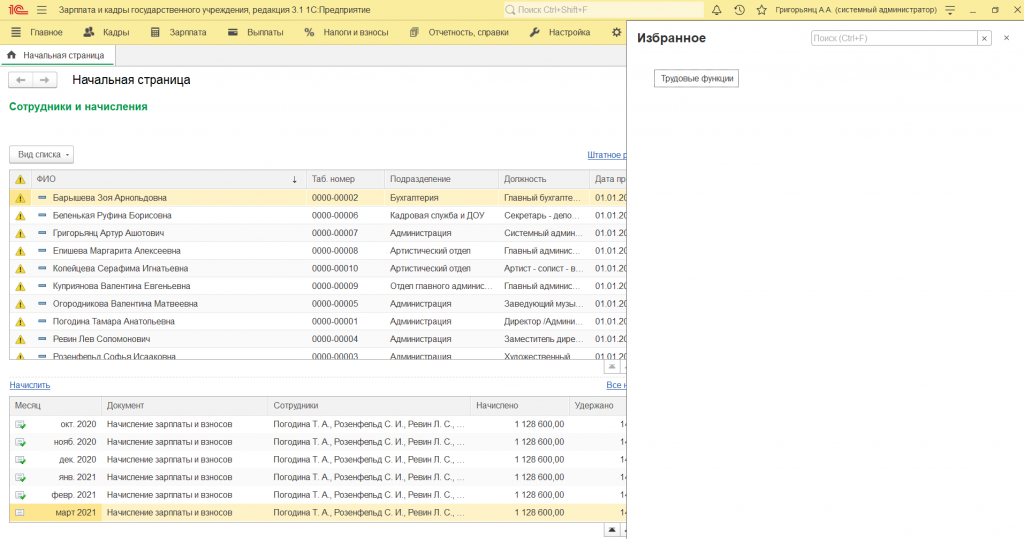Click the warning icon for Погодина Тамара Анатольевна
Viewport: 1024px width, 539px height.
pyautogui.click(x=20, y=321)
